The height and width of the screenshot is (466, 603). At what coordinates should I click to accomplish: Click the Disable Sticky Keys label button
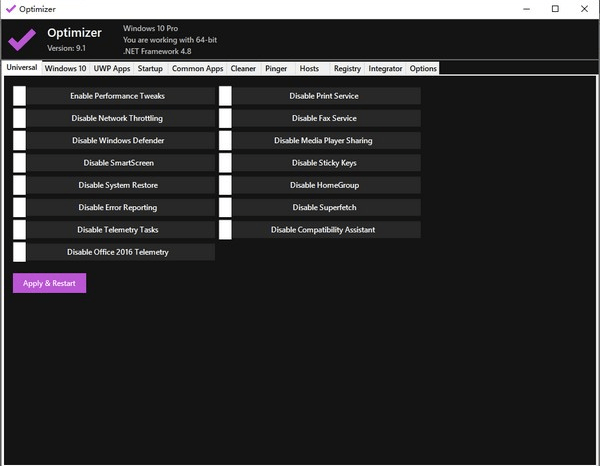point(326,163)
